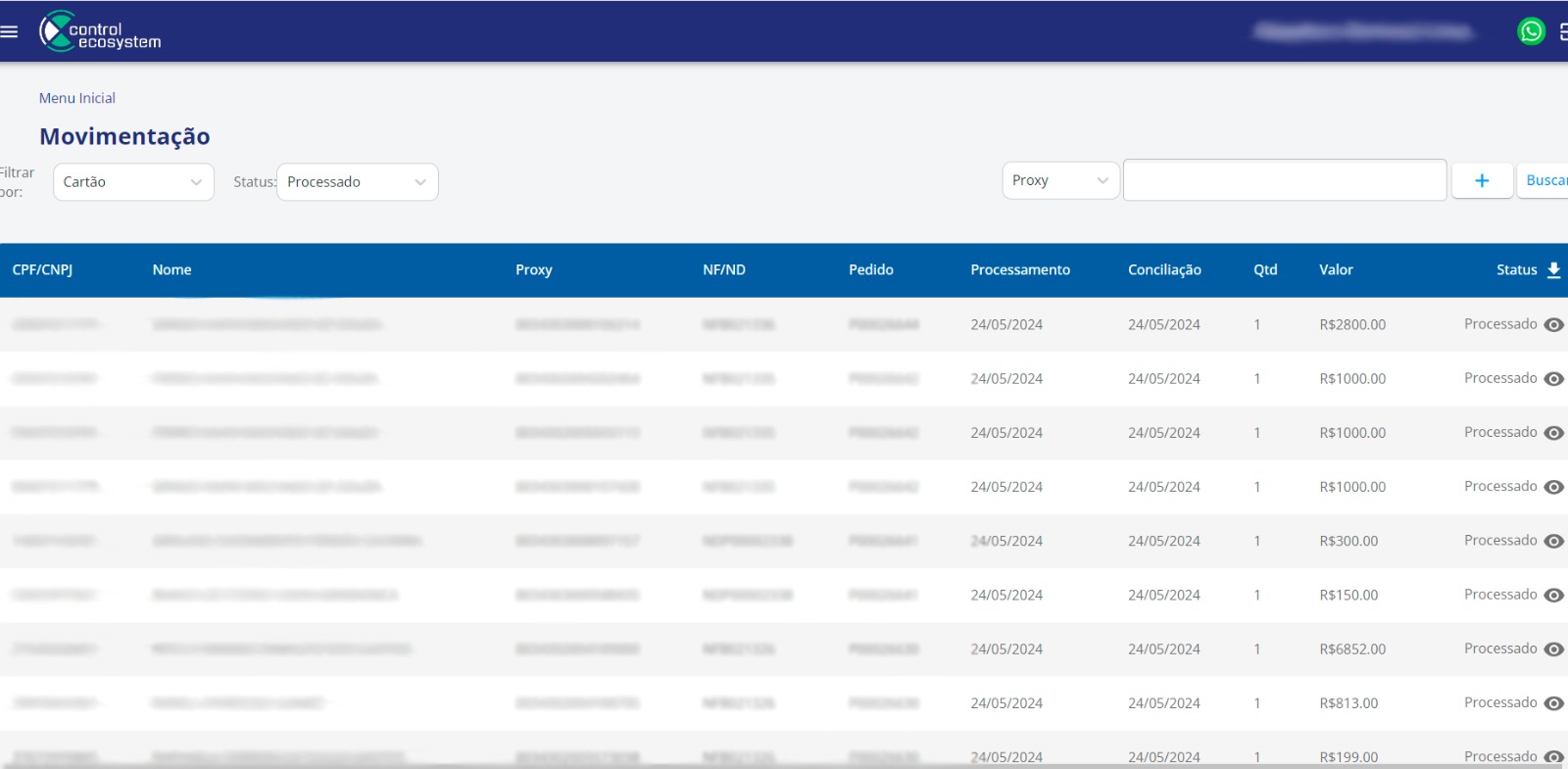Click the Control Ecosystem logo

(x=100, y=31)
